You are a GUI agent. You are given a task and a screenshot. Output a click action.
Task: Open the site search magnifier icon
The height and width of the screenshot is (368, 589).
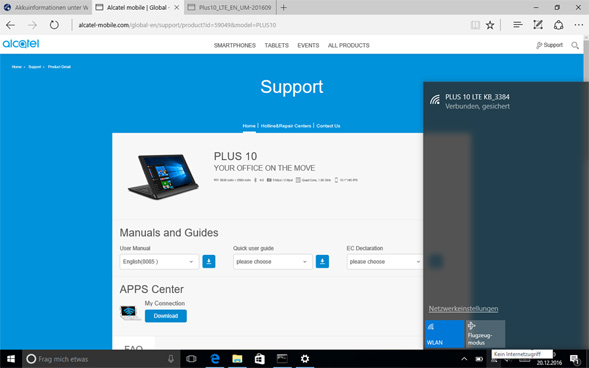pyautogui.click(x=575, y=45)
